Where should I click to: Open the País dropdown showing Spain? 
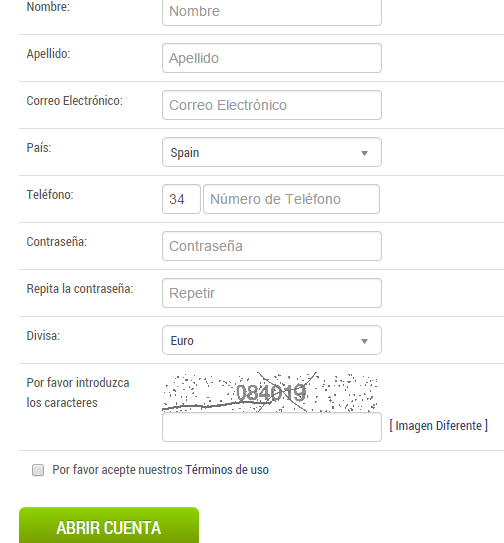[272, 152]
